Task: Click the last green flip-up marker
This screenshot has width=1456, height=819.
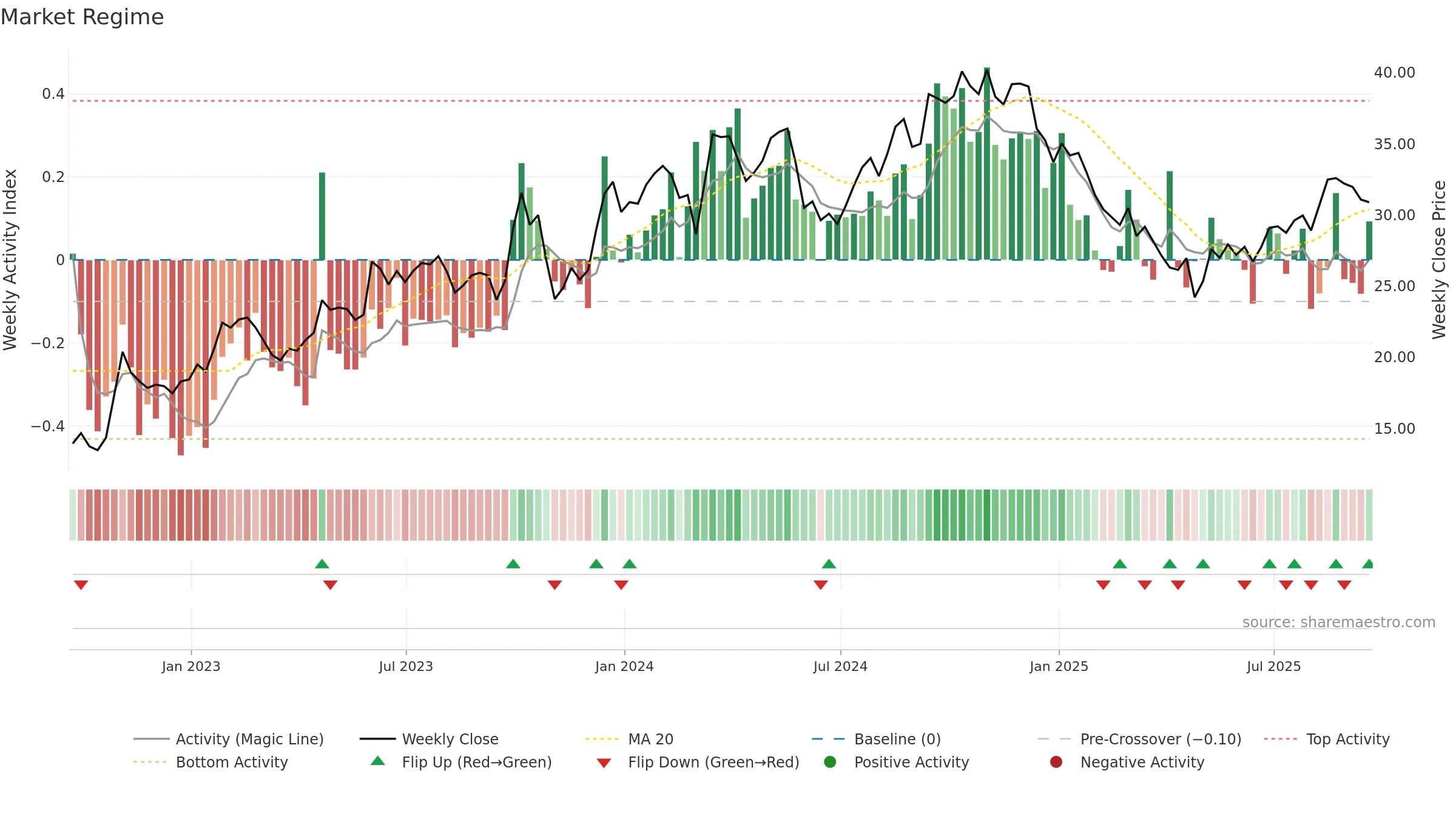Action: (1367, 564)
